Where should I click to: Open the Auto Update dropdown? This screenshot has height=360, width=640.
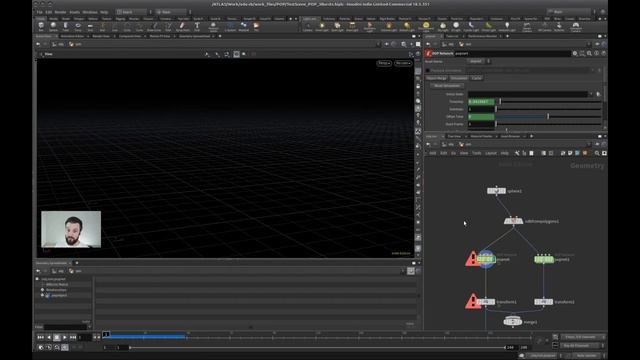click(589, 356)
